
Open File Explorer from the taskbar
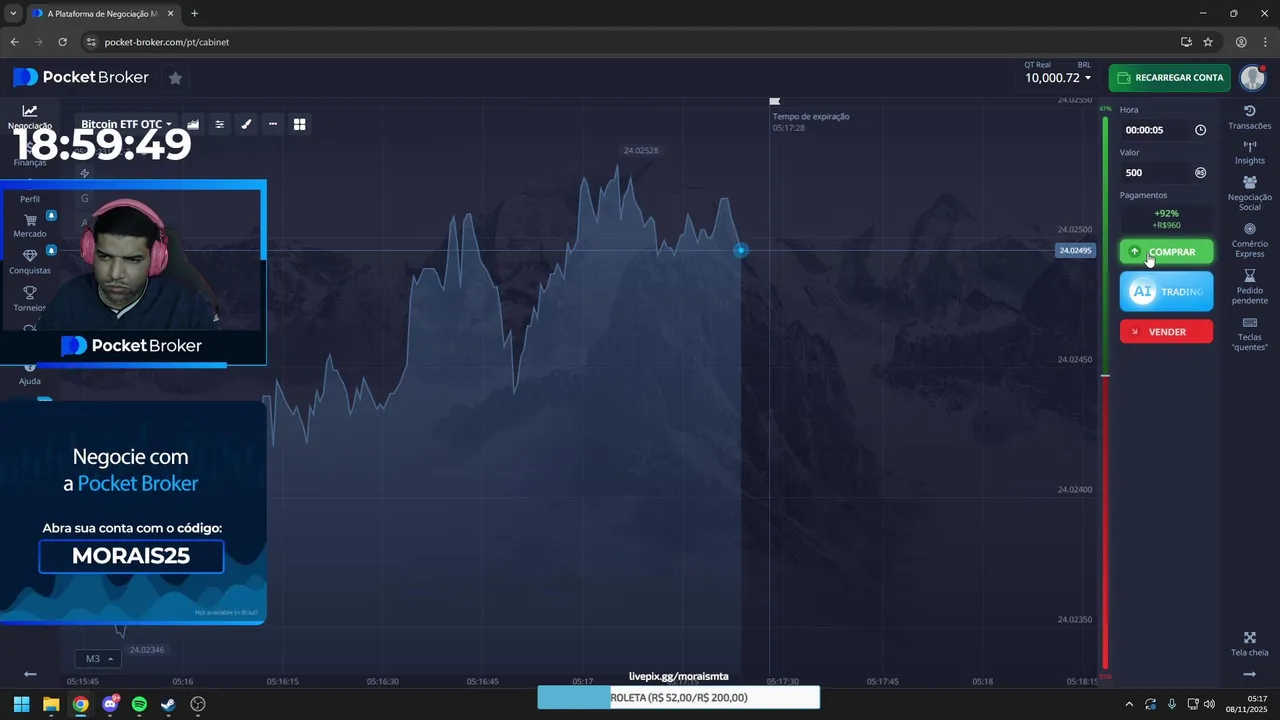click(51, 704)
